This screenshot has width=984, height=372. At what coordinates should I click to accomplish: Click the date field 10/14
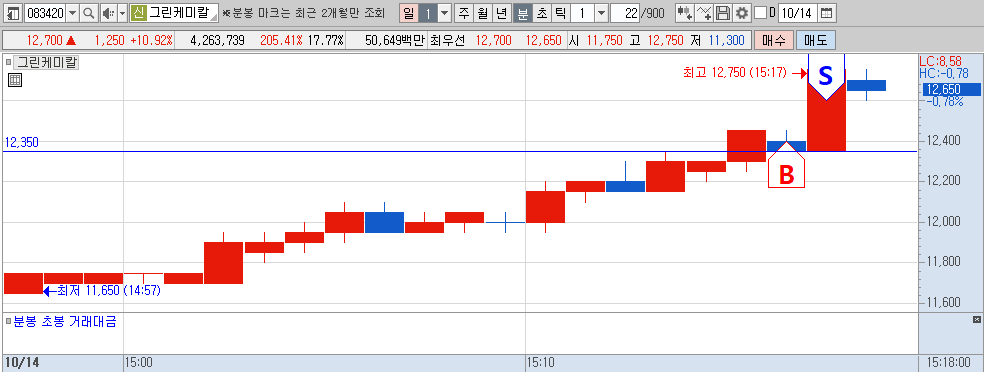pos(798,13)
